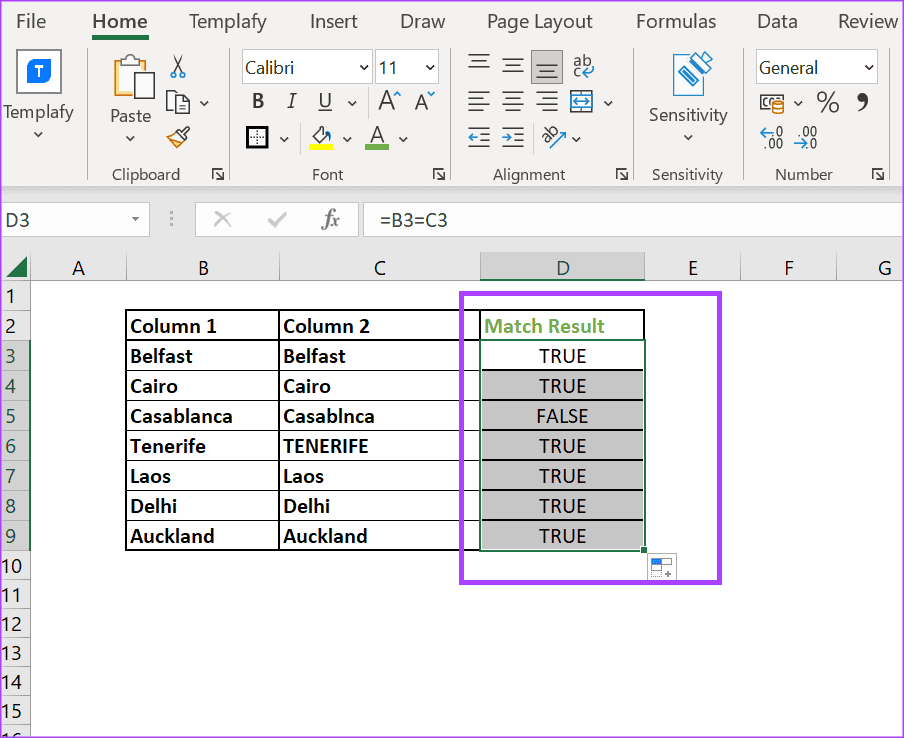The width and height of the screenshot is (904, 738).
Task: Cut selection with scissors icon
Action: pos(178,66)
